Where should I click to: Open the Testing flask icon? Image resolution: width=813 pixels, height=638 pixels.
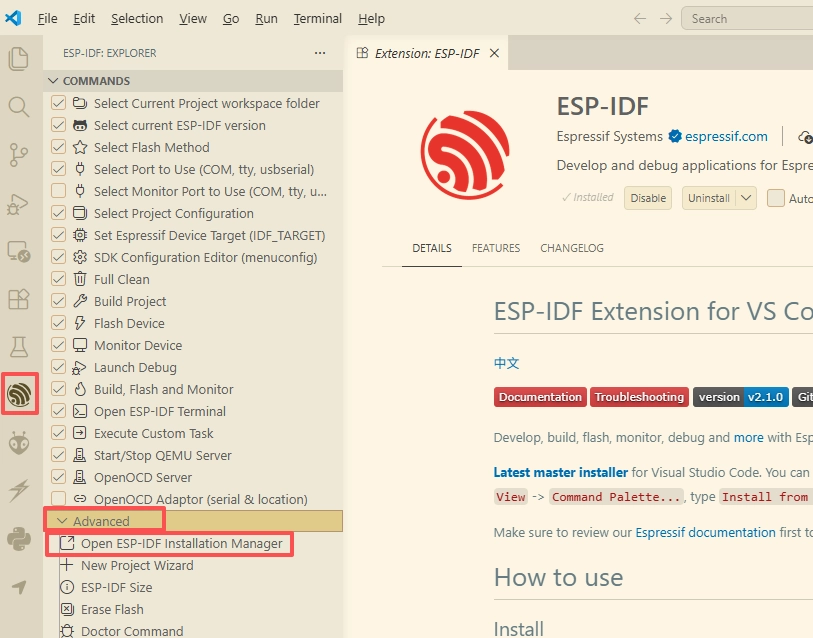19,347
